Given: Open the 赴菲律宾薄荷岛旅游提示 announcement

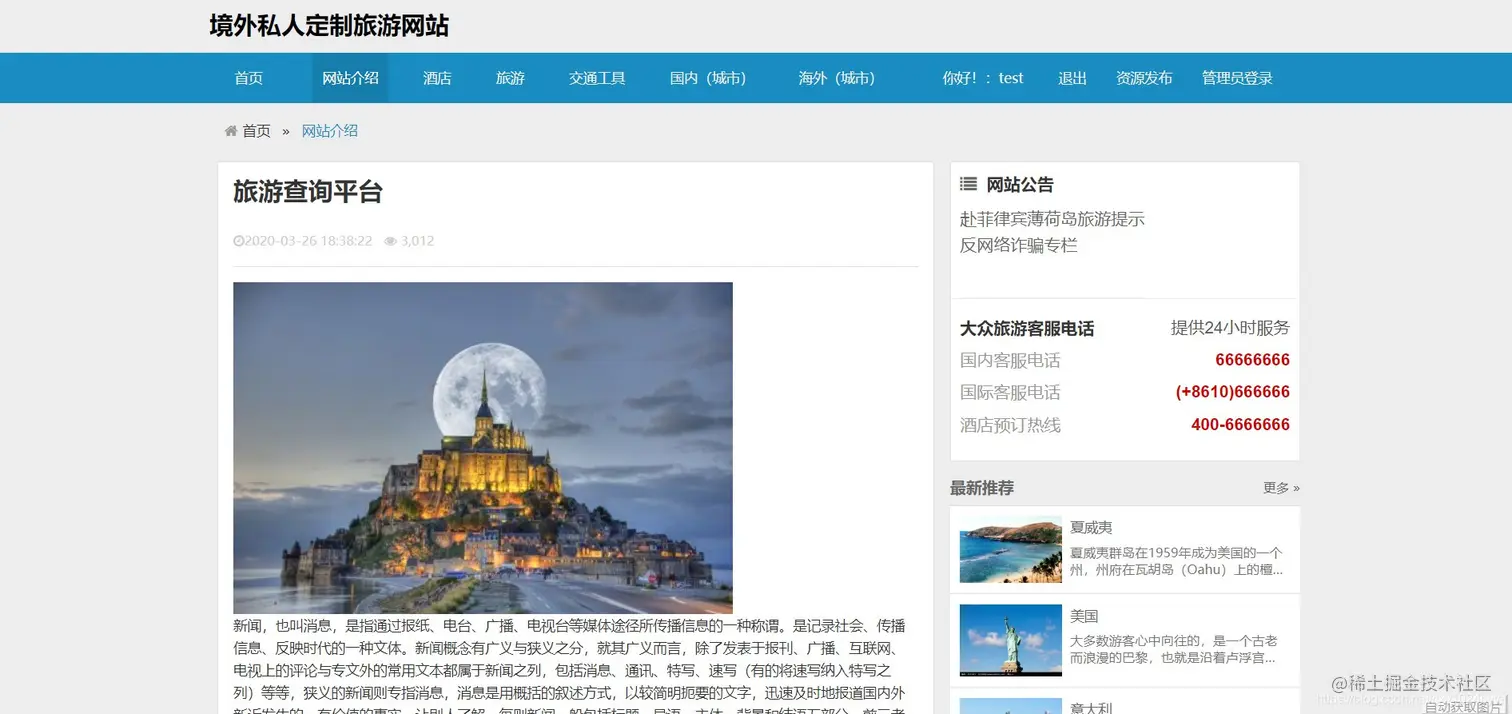Looking at the screenshot, I should [x=1051, y=218].
